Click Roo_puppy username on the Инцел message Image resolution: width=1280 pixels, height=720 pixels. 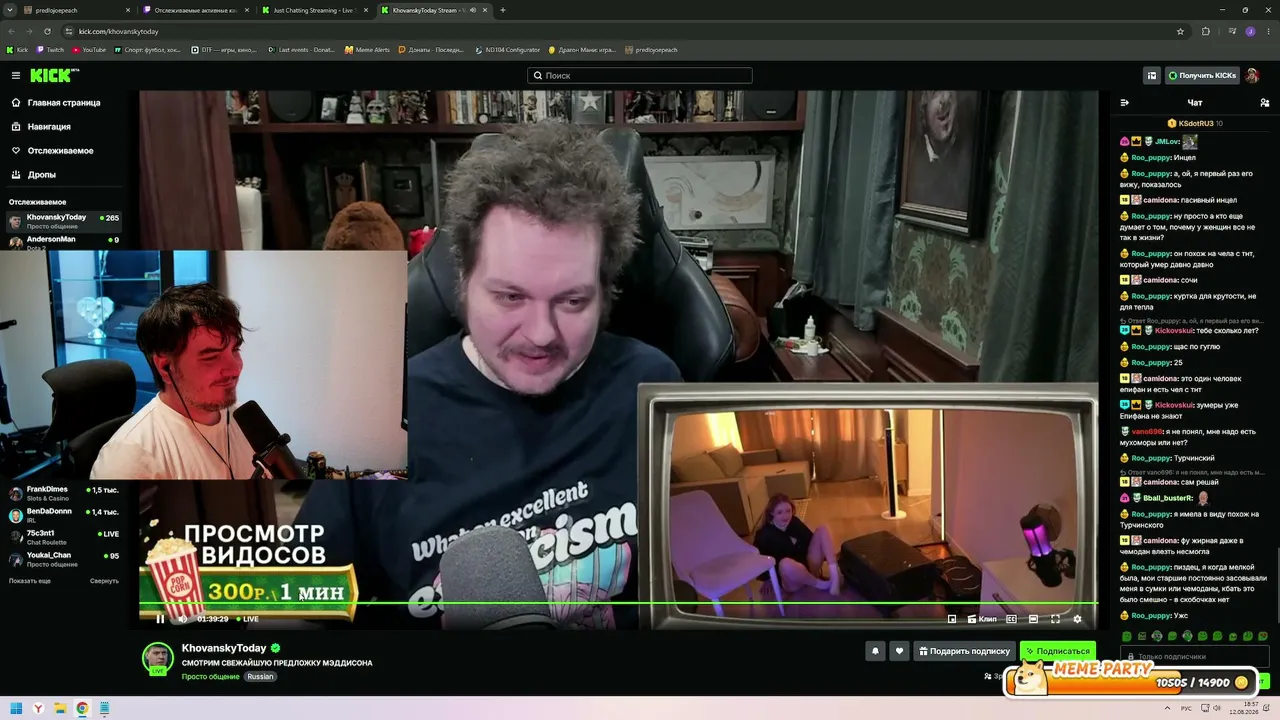pos(1151,158)
